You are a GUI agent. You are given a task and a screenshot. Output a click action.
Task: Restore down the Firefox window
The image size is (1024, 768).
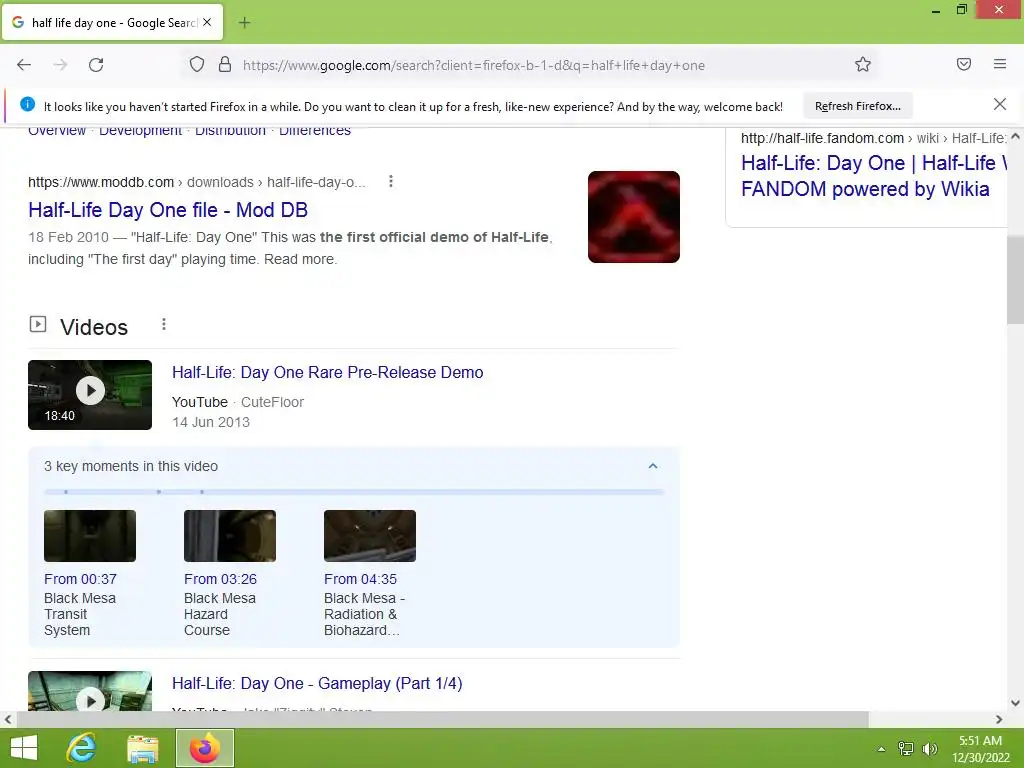(x=961, y=10)
